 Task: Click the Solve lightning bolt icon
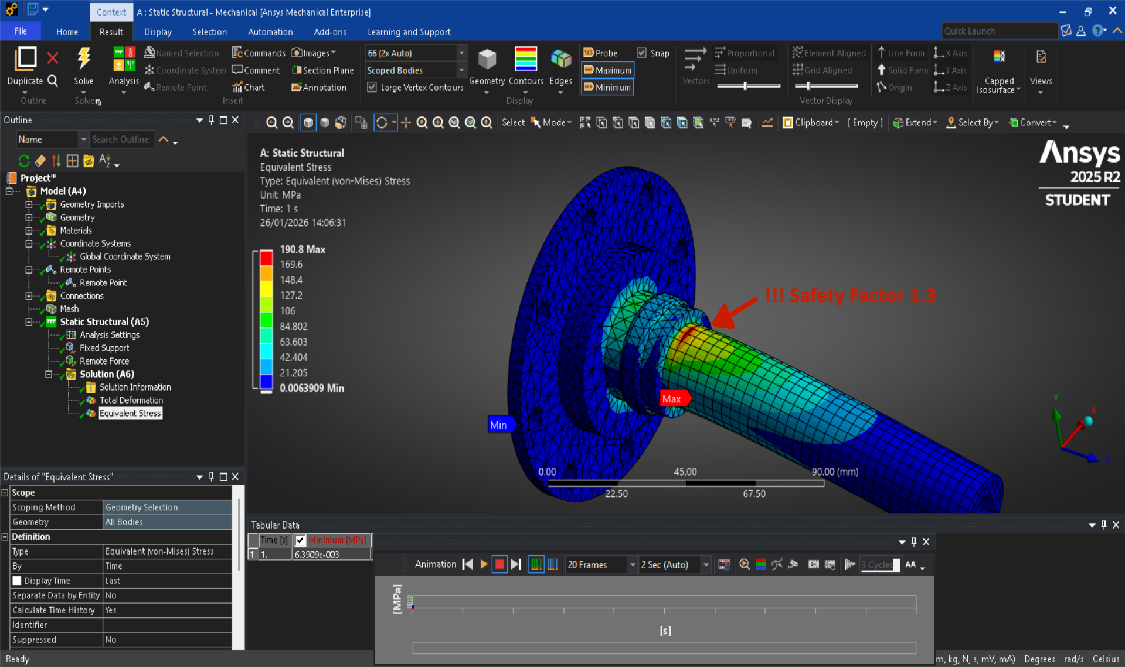point(84,58)
